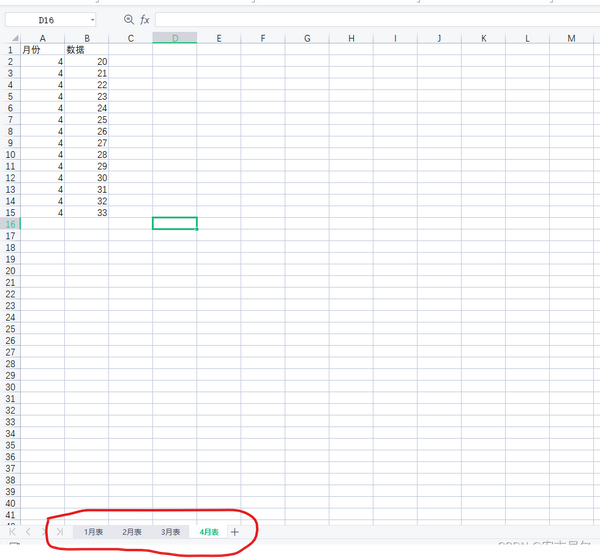Image resolution: width=600 pixels, height=558 pixels.
Task: Go to previous sheet navigation arrow
Action: [x=28, y=532]
